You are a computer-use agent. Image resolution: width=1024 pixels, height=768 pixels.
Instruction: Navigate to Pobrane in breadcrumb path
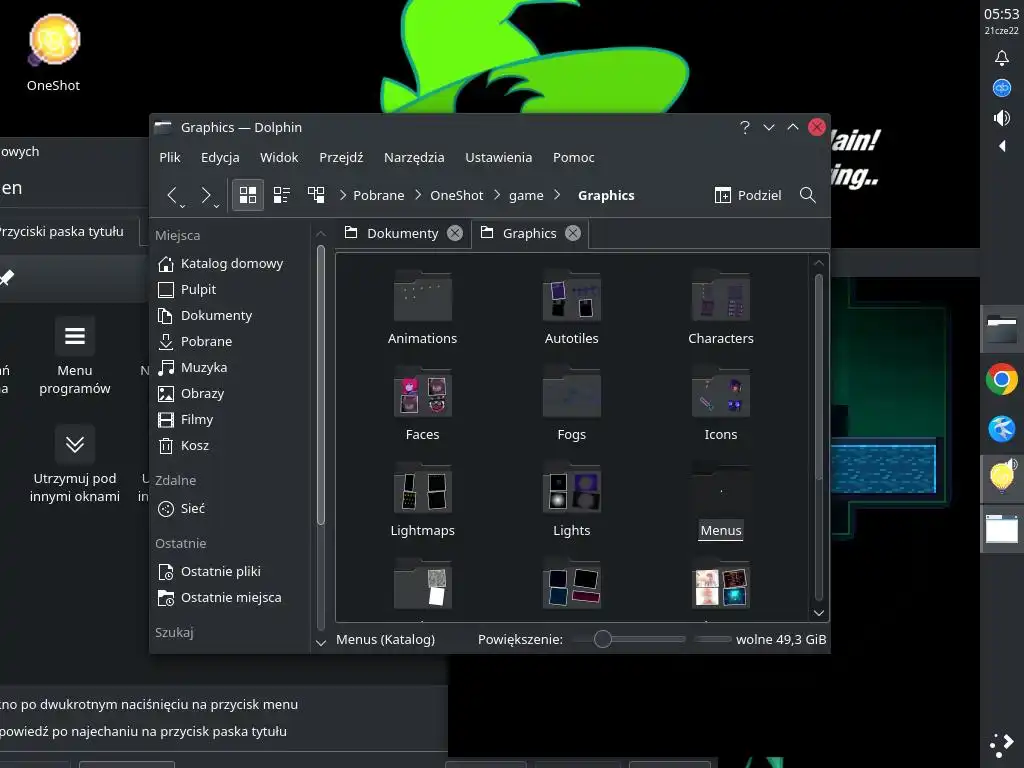pos(379,195)
